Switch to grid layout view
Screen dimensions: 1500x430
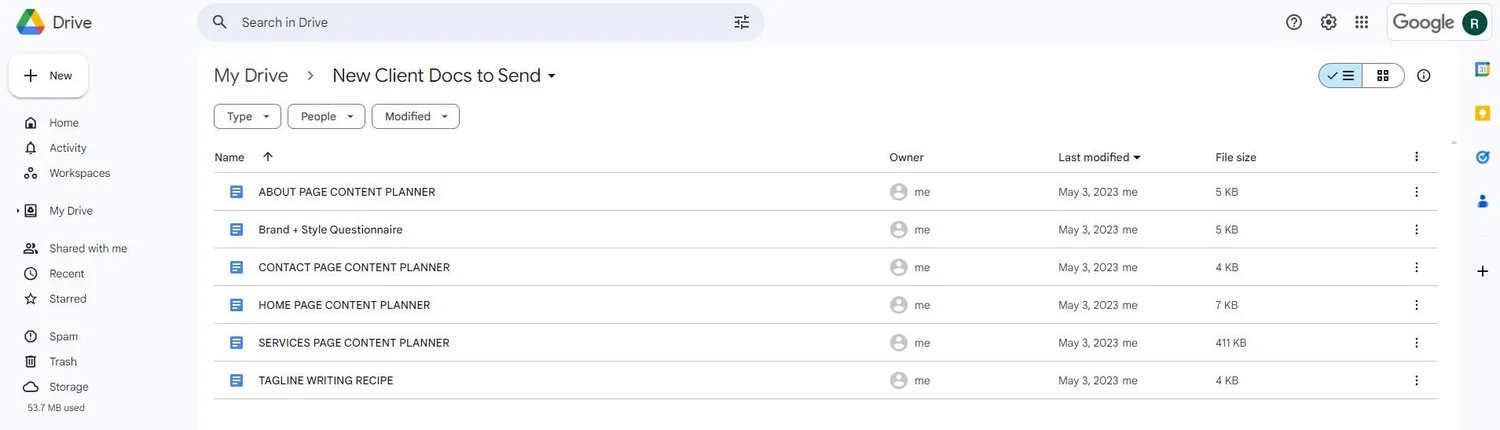1383,76
